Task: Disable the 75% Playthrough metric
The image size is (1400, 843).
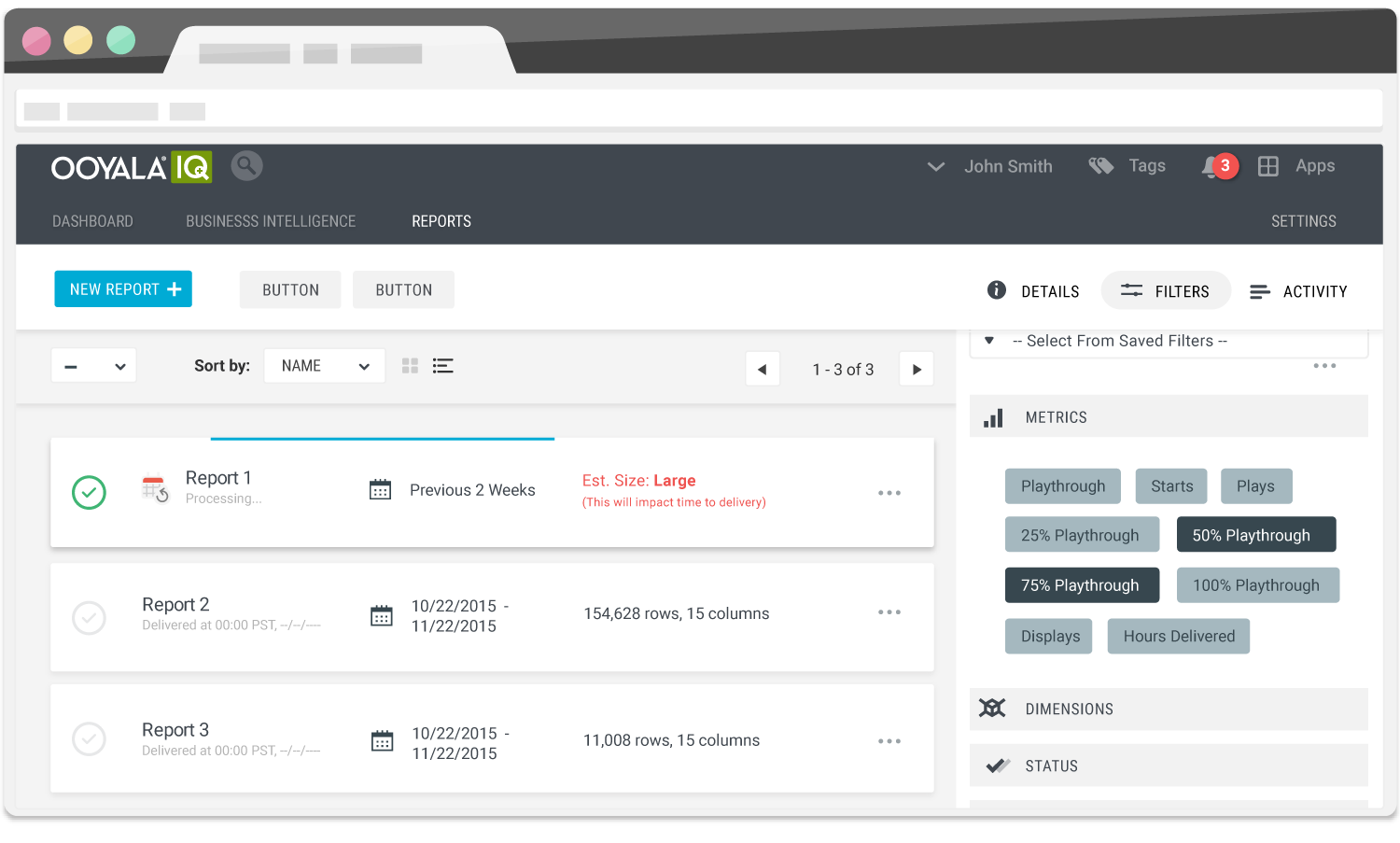Action: (1082, 585)
